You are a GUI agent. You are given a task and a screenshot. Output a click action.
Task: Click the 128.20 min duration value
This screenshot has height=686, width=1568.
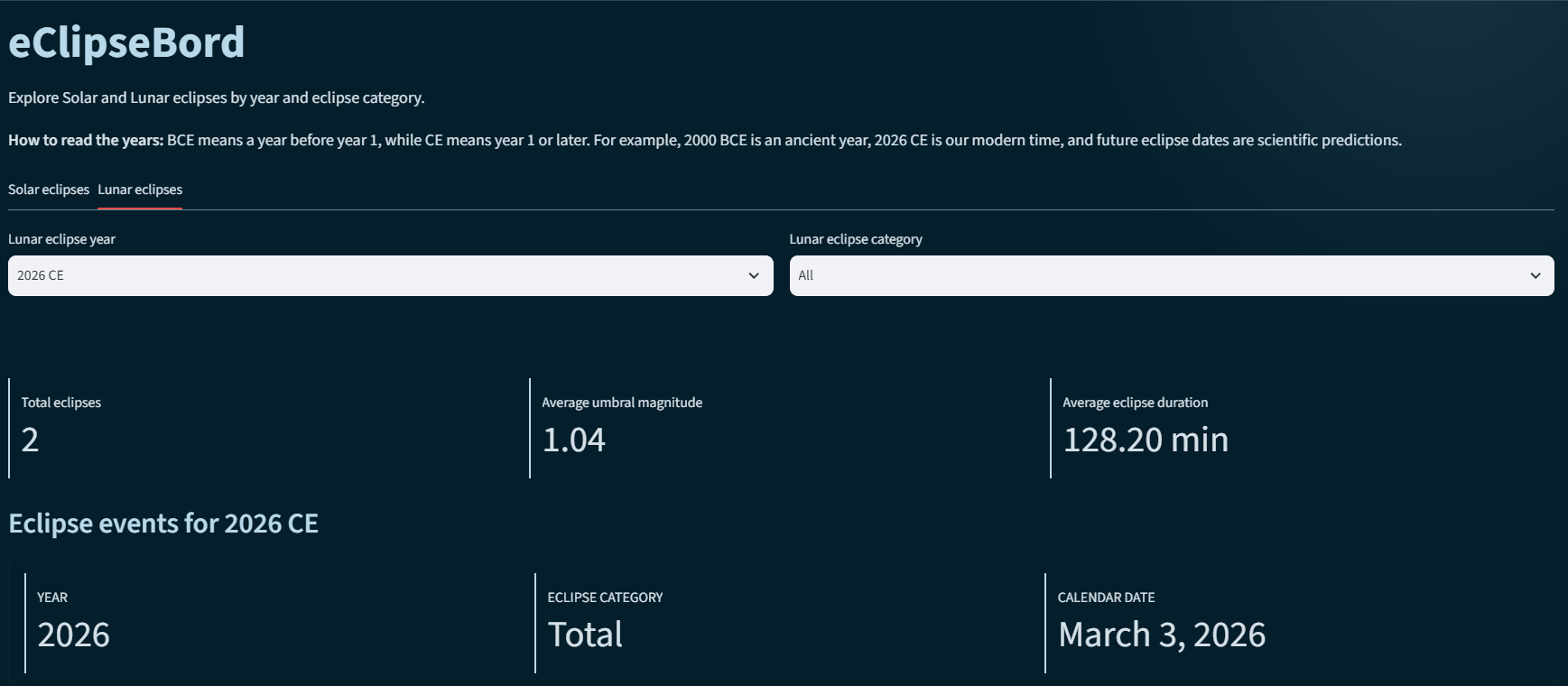coord(1146,440)
